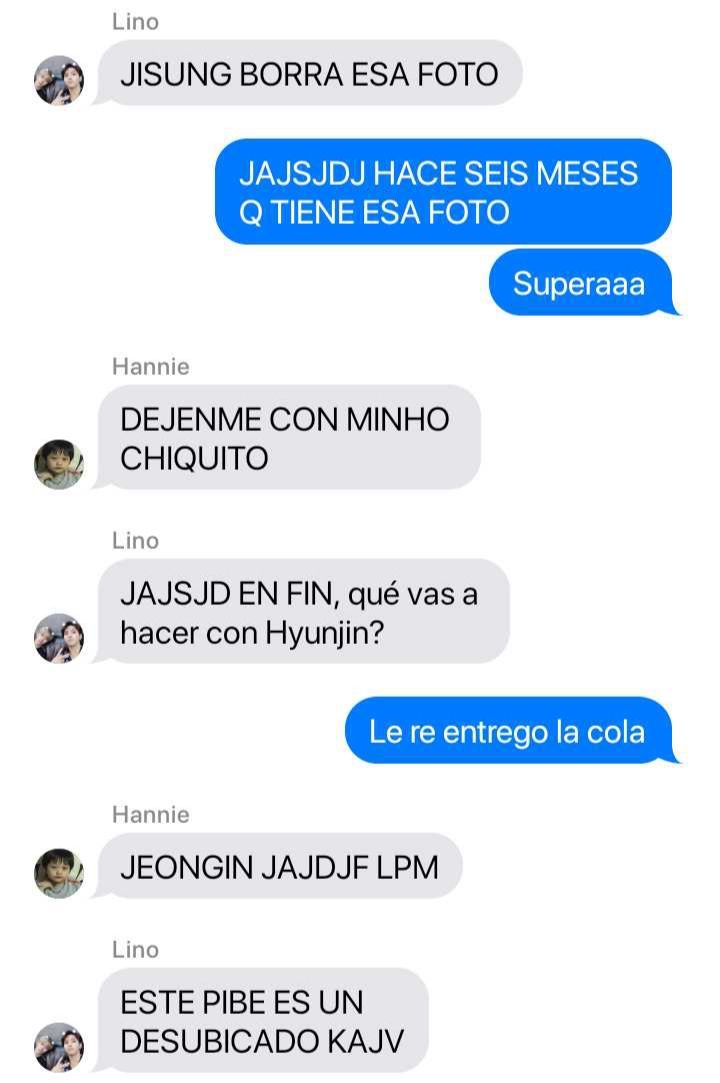This screenshot has width=720, height=1083.
Task: Tap the 'DEJENME CON MINHO CHIQUITO' bubble
Action: 287,437
